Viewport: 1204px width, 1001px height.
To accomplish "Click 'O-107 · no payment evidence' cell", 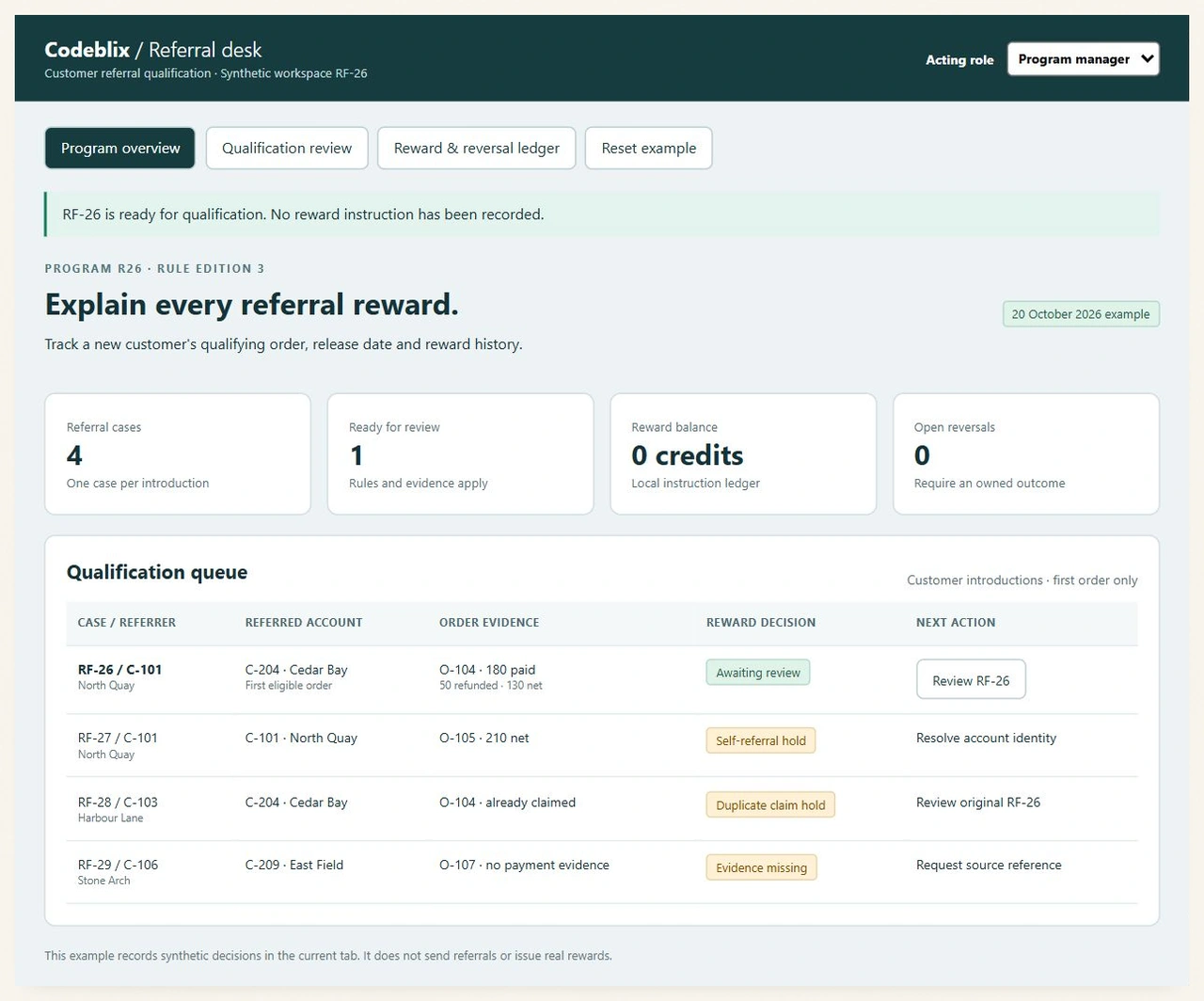I will point(524,865).
